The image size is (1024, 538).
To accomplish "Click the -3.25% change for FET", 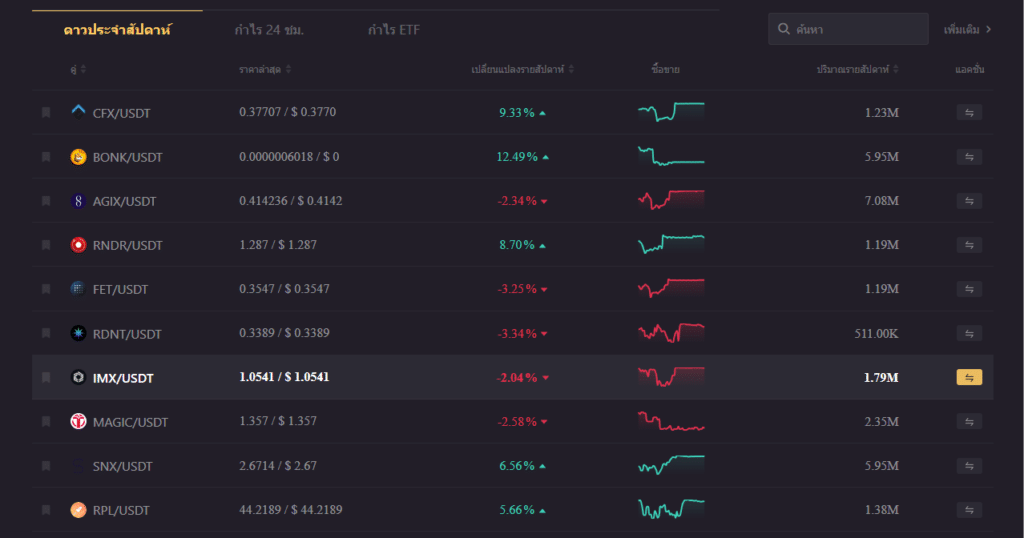I will coord(517,289).
